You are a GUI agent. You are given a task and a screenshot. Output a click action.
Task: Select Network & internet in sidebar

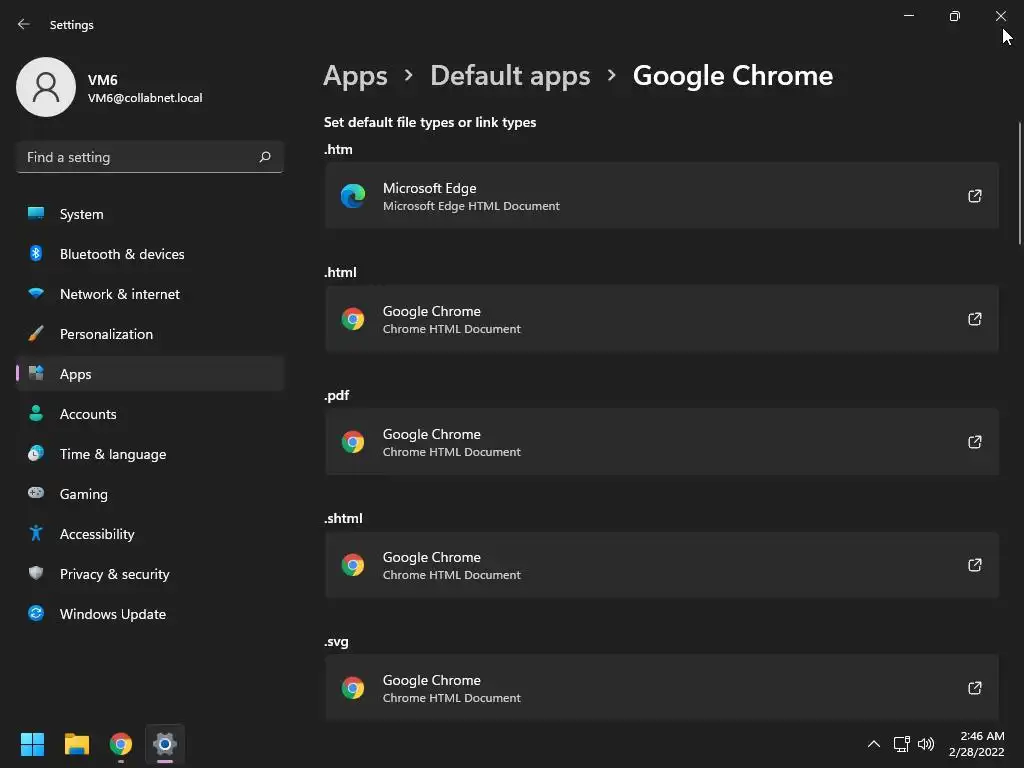pos(119,294)
